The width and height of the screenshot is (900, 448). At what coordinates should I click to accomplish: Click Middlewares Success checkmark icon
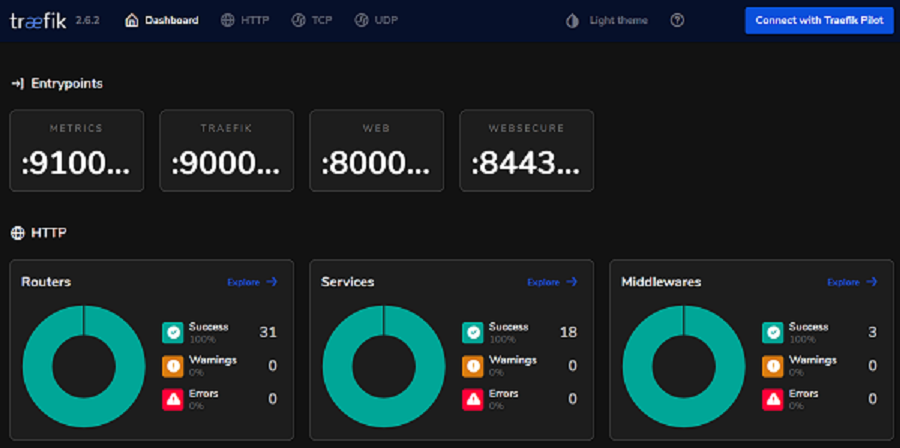tap(773, 332)
